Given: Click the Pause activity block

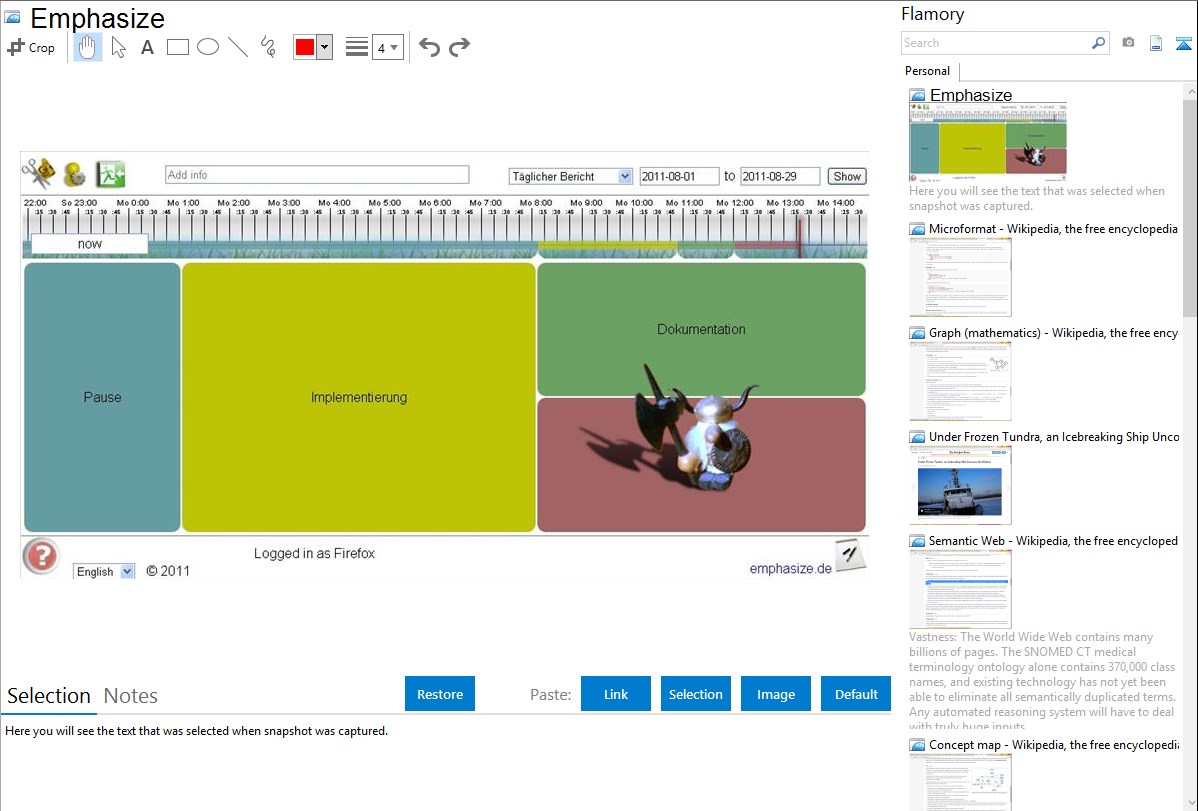Looking at the screenshot, I should pyautogui.click(x=102, y=397).
